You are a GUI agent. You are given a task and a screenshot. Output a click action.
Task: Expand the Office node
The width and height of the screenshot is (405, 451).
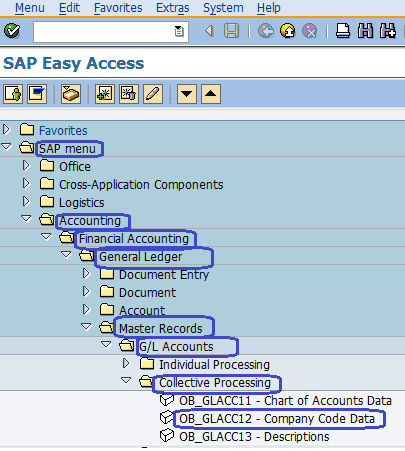(26, 165)
